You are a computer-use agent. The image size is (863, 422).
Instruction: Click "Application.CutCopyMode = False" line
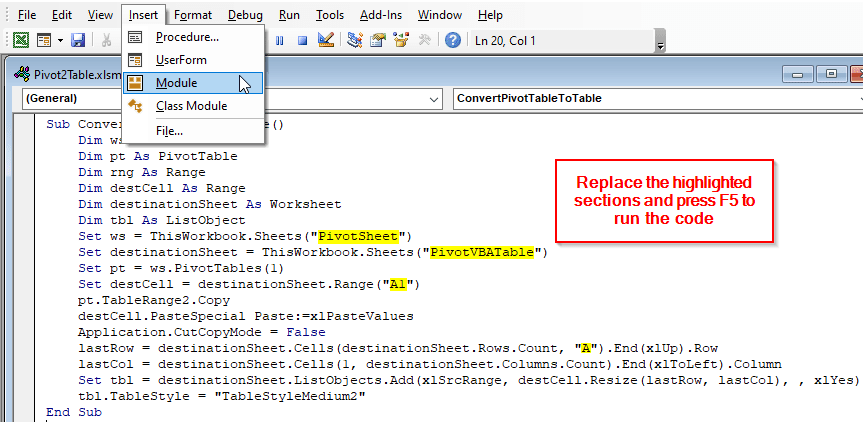(201, 332)
